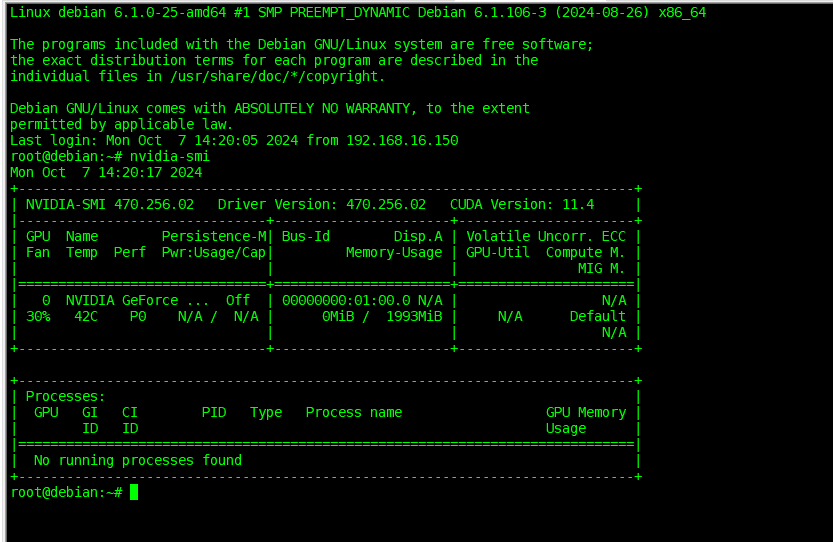Viewport: 833px width, 542px height.
Task: Click the Persistence-M Off value
Action: 238,300
